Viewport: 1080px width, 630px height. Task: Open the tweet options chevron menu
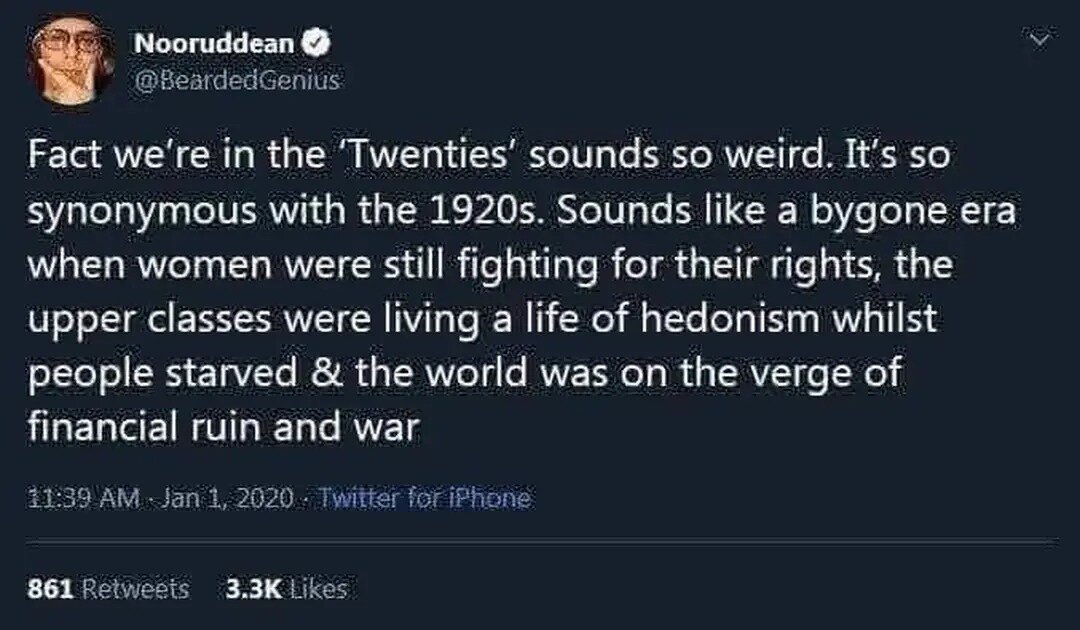1041,40
